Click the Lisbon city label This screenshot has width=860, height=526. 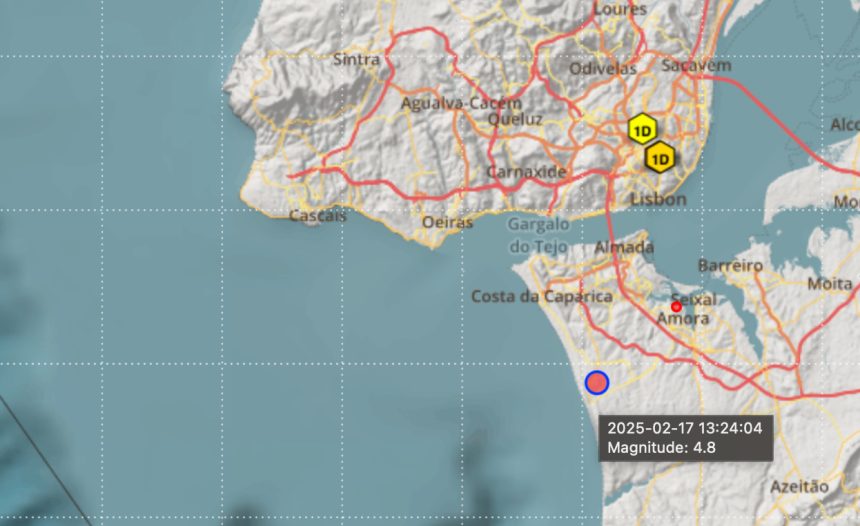point(659,199)
